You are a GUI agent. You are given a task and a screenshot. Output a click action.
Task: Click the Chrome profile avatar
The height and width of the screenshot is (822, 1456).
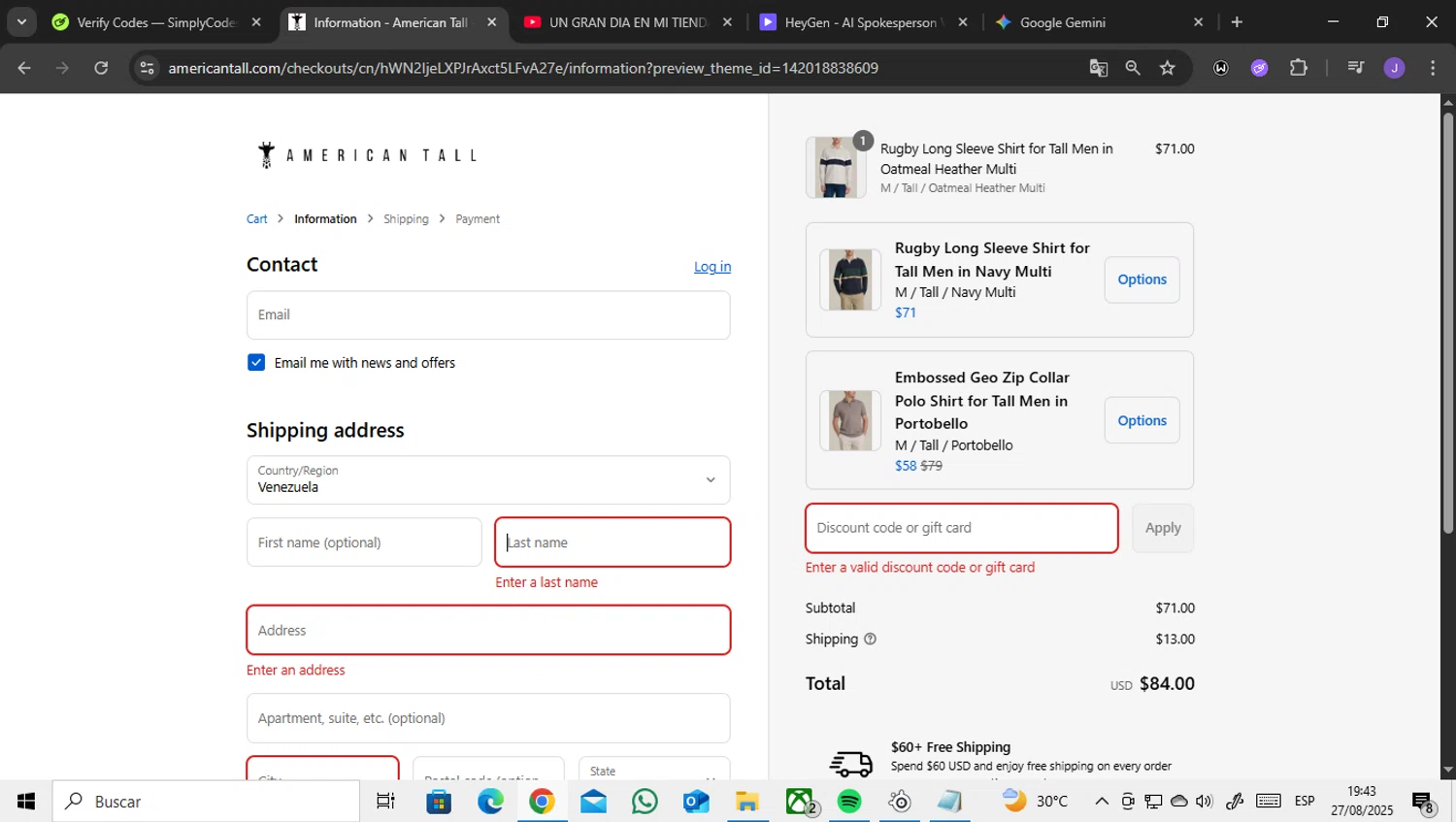point(1394,68)
